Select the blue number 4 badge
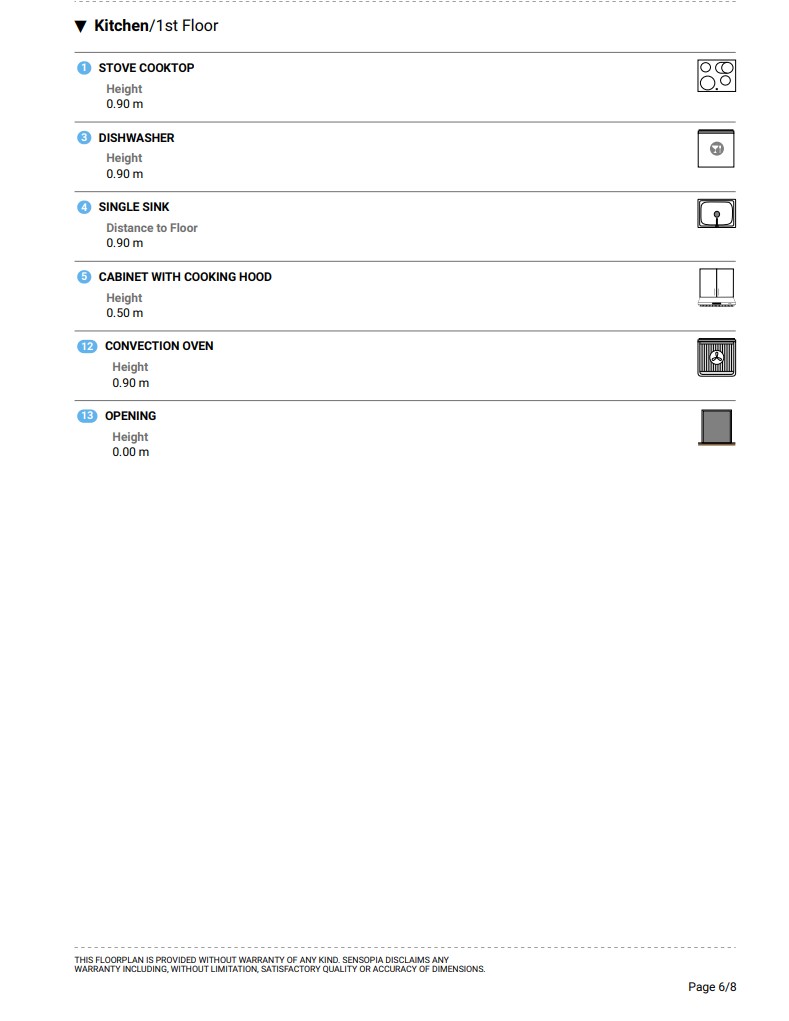Image resolution: width=789 pixels, height=1021 pixels. 84,207
